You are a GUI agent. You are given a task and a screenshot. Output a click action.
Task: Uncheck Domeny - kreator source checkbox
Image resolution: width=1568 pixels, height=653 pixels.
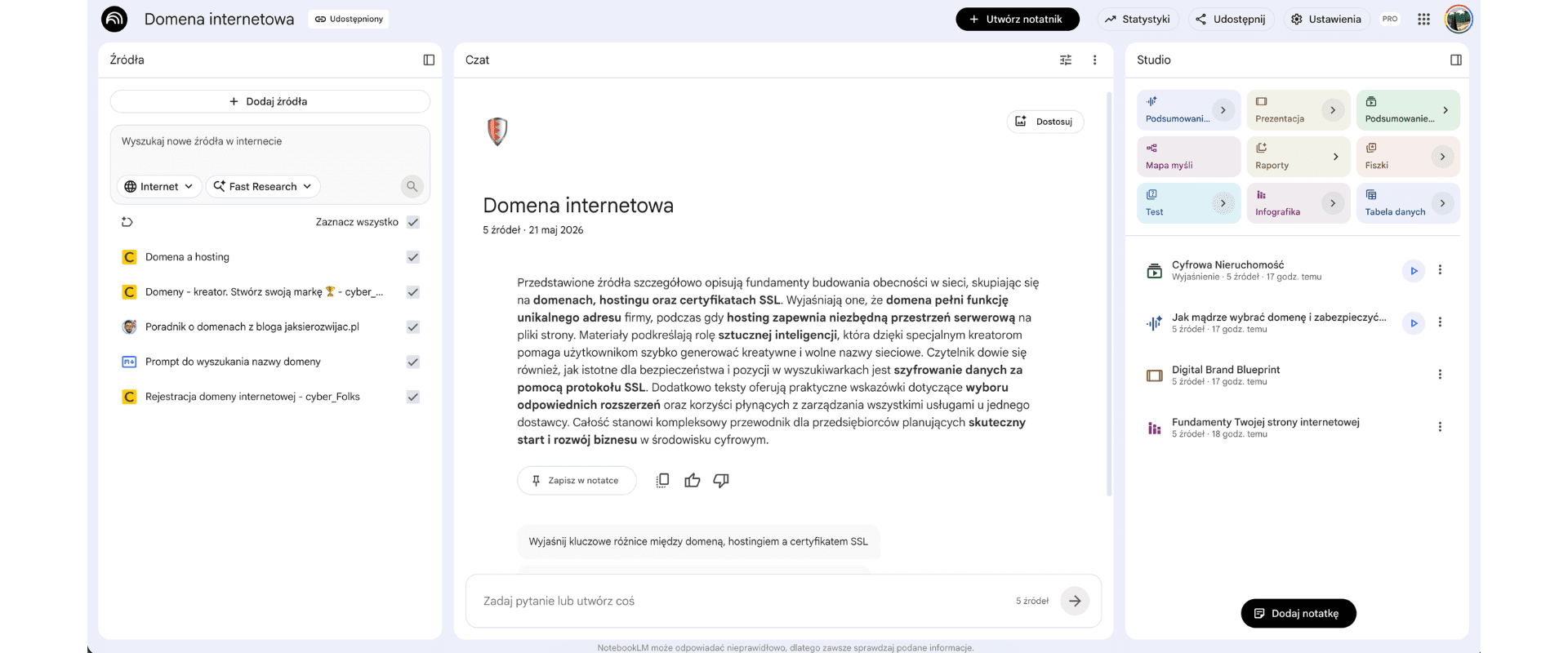pyautogui.click(x=413, y=292)
